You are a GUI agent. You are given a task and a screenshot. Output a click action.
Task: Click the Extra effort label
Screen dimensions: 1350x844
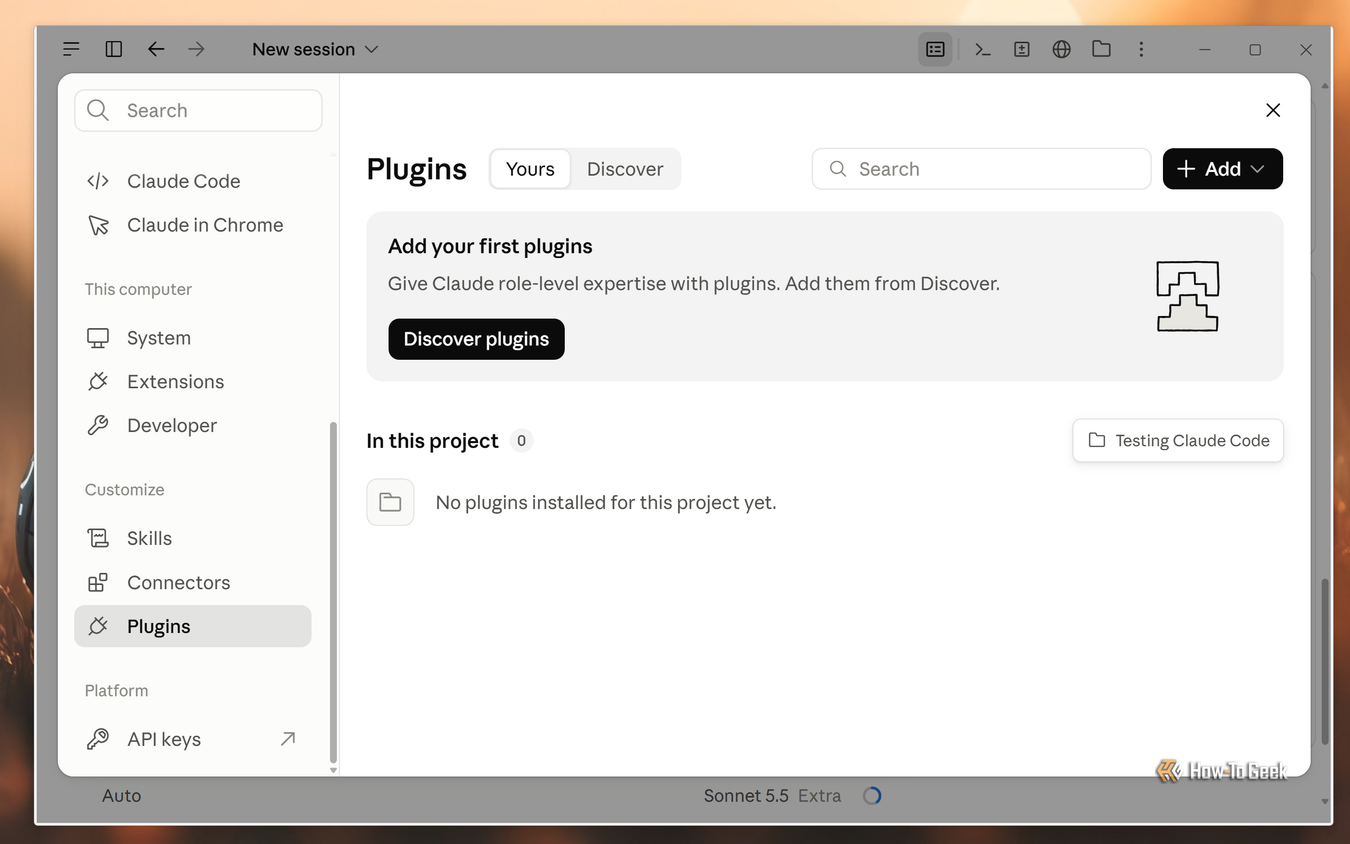pos(819,796)
